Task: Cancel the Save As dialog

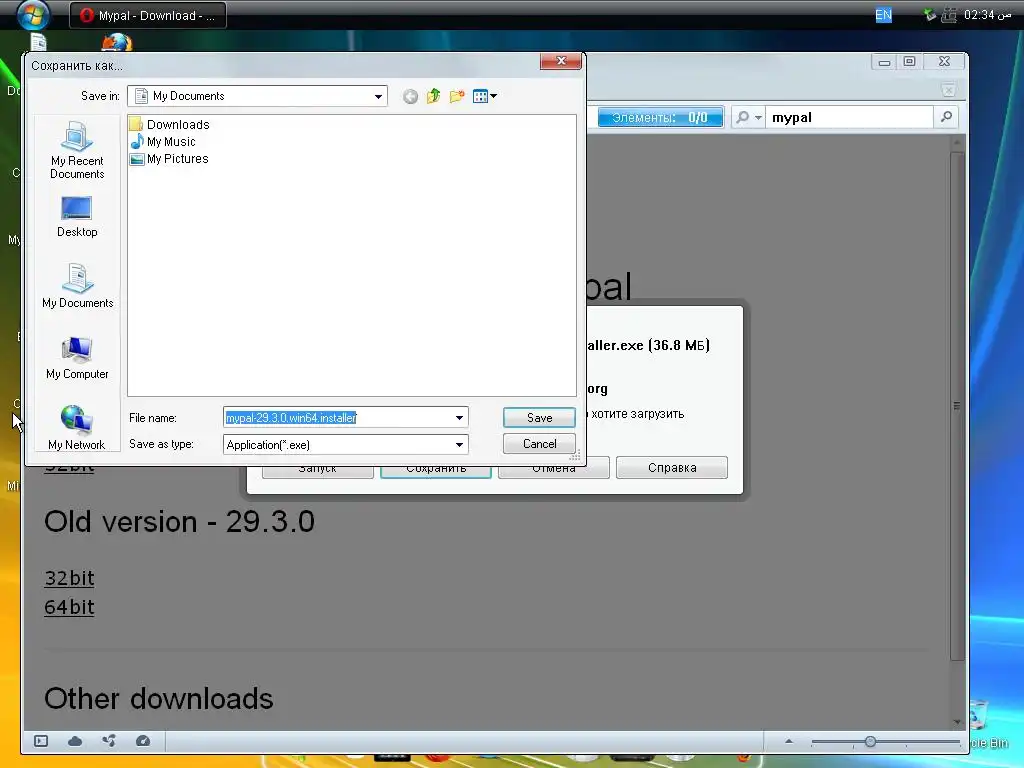Action: (x=539, y=444)
